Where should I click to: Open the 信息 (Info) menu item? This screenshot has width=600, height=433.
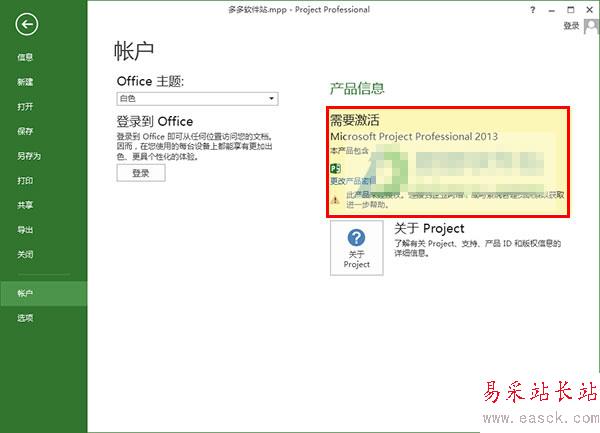[x=25, y=57]
